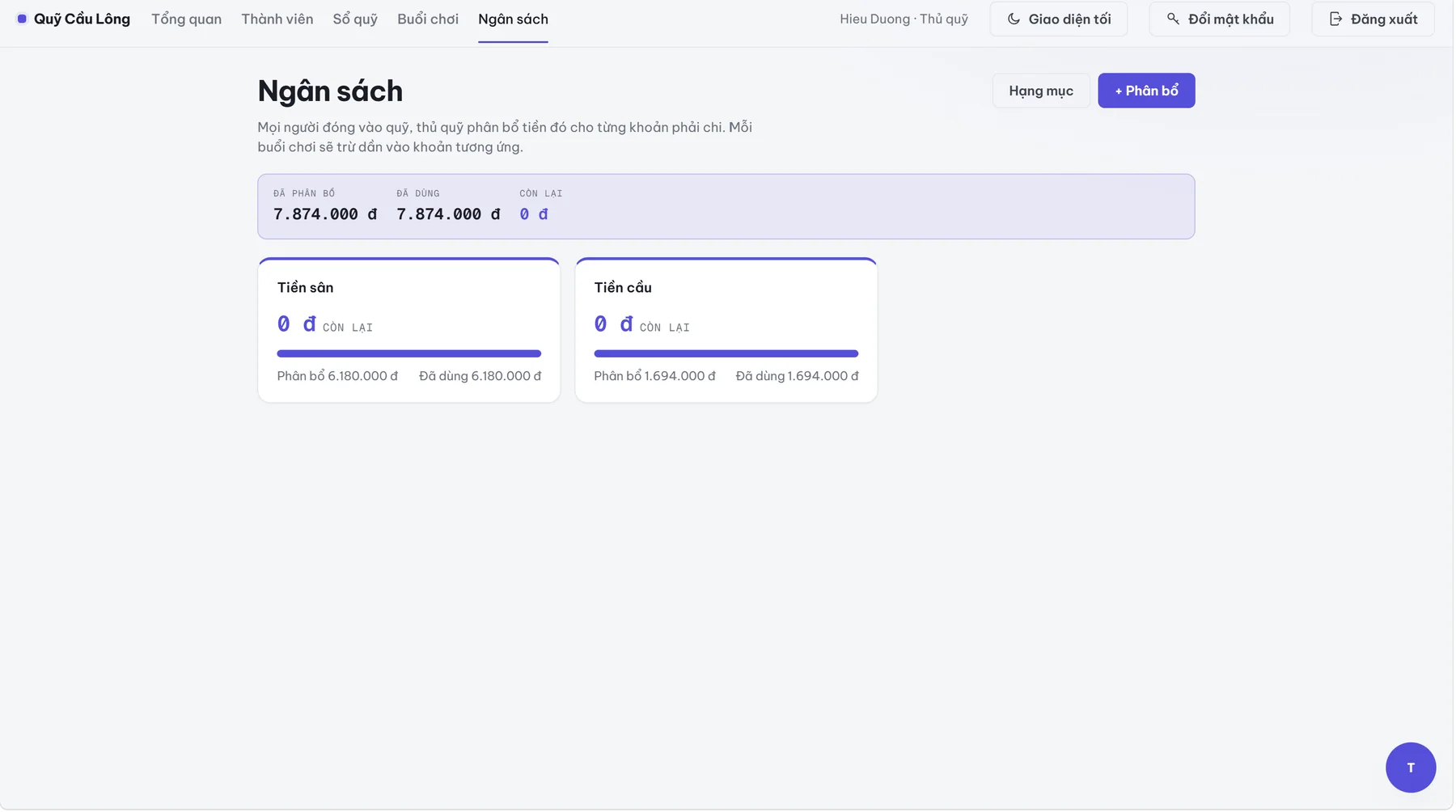Click the Quỹ Cầu Lông brand name

coord(82,19)
